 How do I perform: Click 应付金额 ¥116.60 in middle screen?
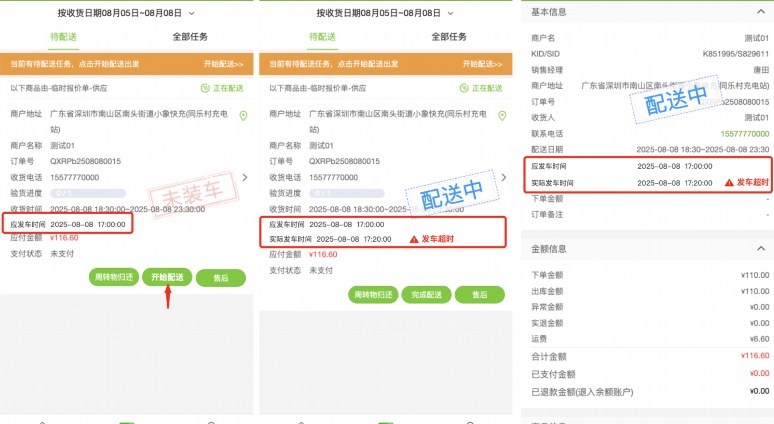click(x=323, y=255)
